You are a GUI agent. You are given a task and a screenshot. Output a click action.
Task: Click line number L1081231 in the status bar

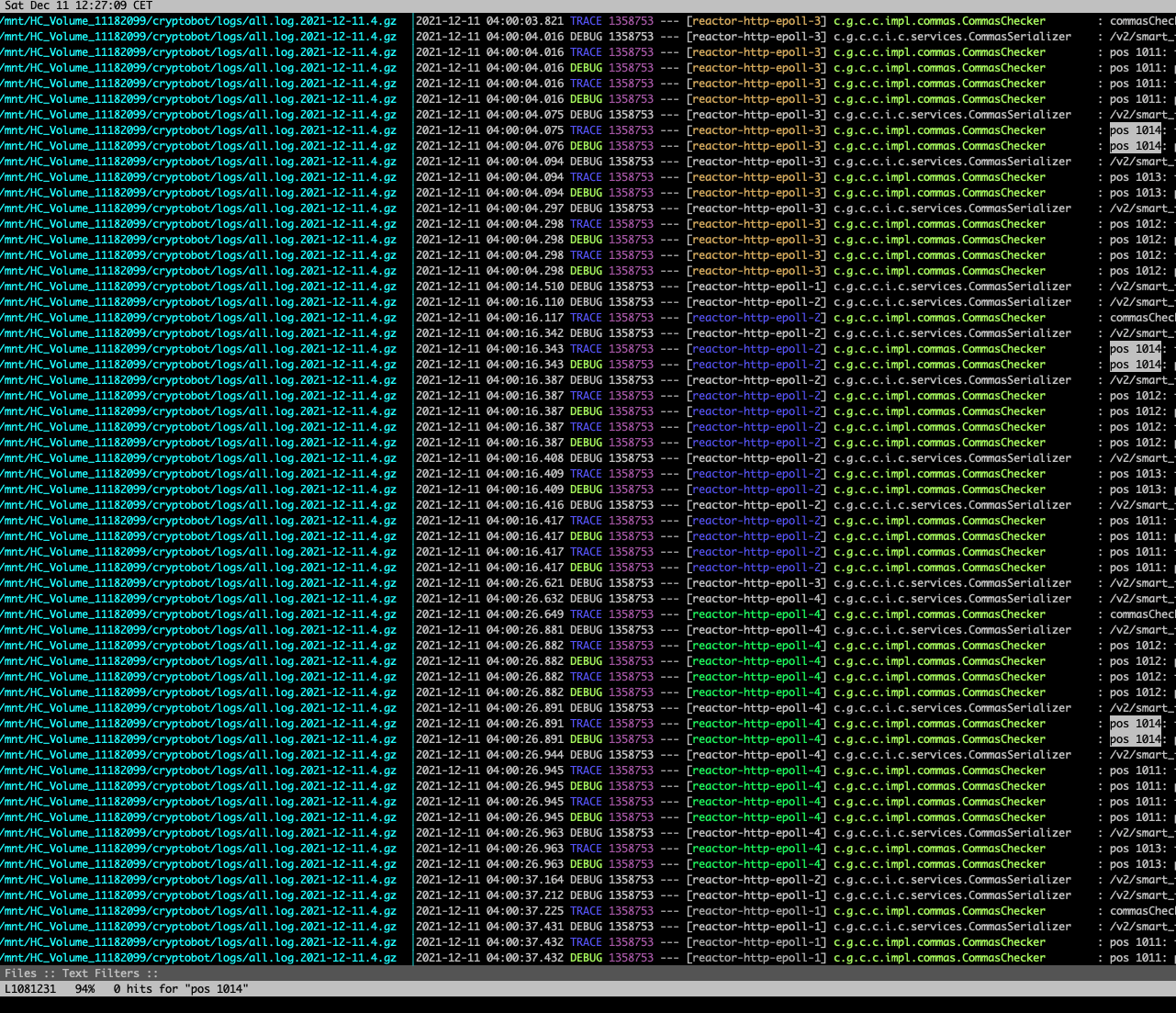tap(30, 989)
